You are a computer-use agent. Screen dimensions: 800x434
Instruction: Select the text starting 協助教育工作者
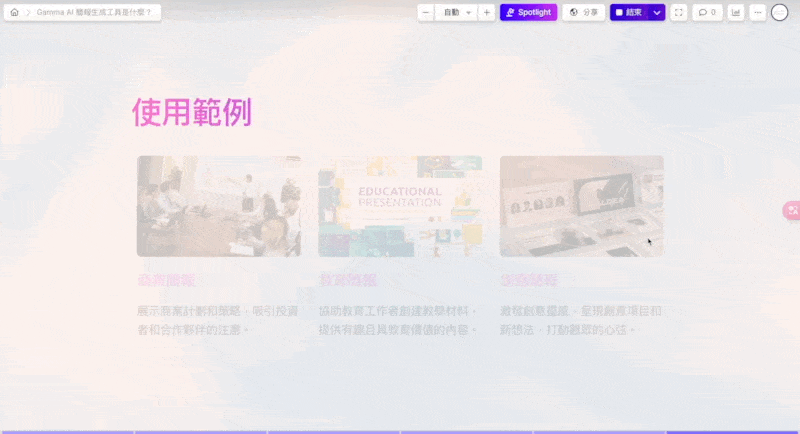[398, 320]
